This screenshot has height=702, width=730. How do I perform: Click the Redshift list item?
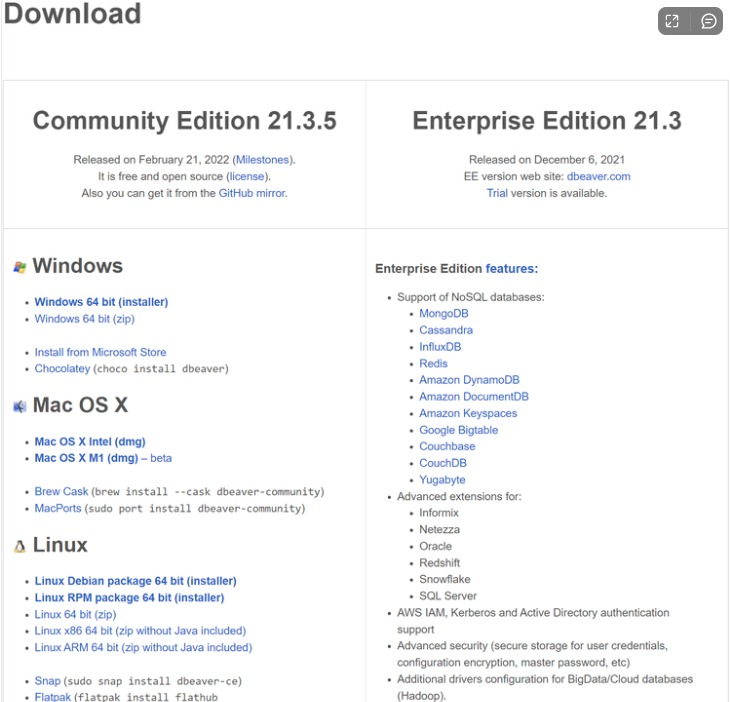point(439,563)
